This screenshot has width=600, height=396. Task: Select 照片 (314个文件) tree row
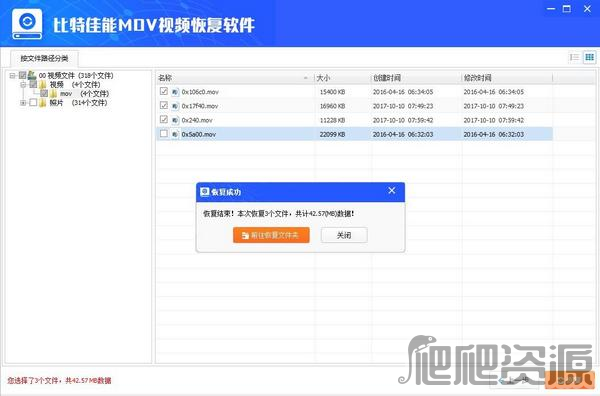(x=78, y=103)
